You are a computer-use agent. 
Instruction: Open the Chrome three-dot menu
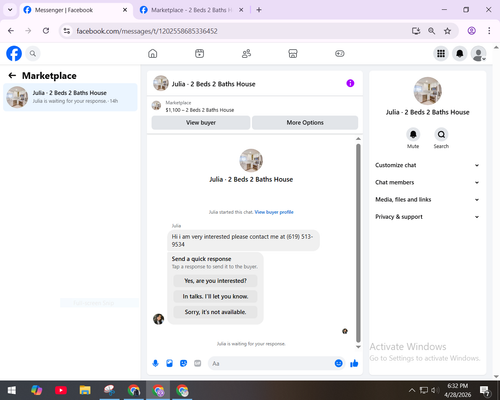coord(489,31)
